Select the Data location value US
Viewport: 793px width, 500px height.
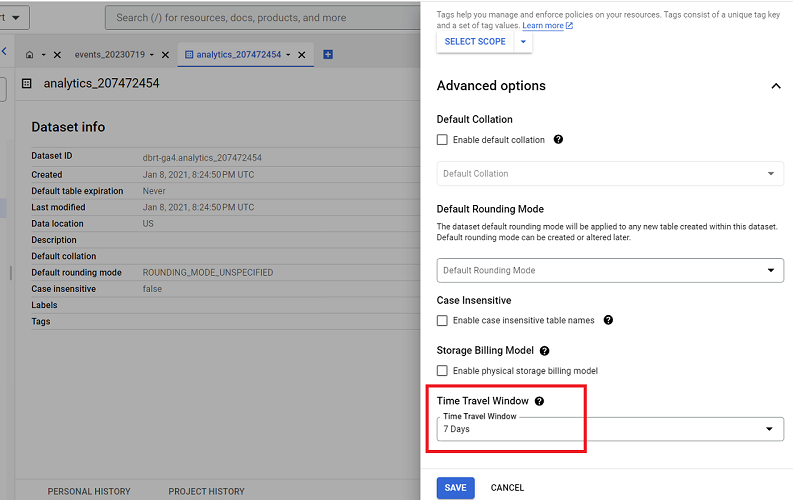tap(148, 223)
